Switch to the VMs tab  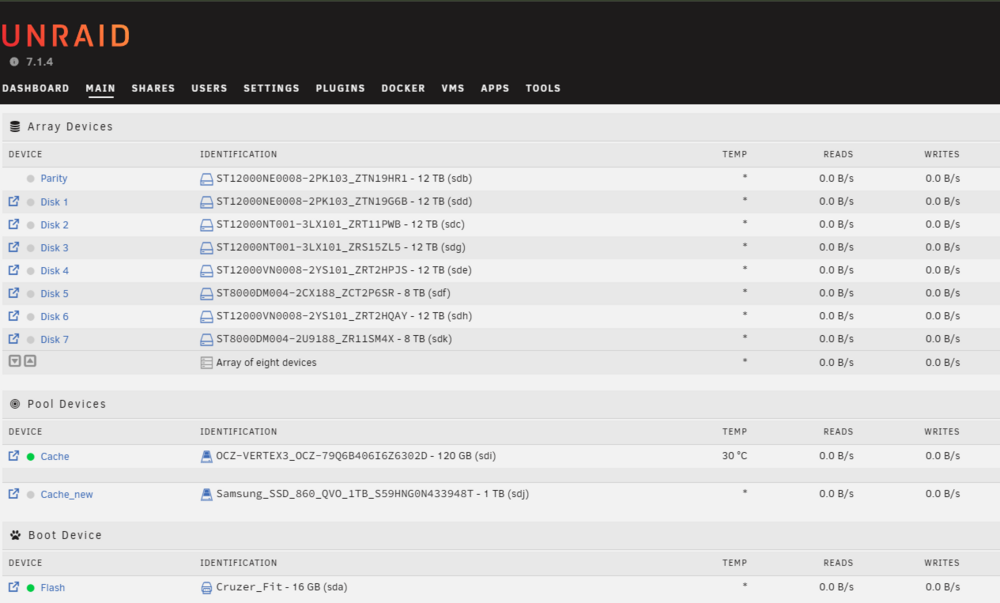click(x=453, y=89)
